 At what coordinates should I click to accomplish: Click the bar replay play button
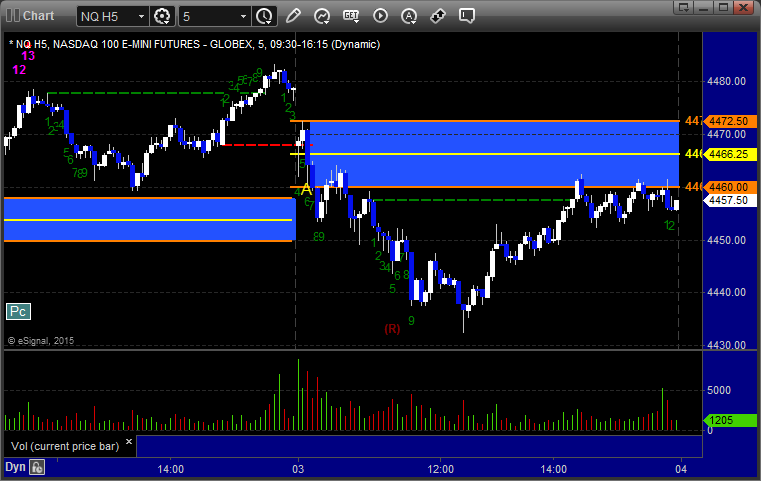[380, 16]
